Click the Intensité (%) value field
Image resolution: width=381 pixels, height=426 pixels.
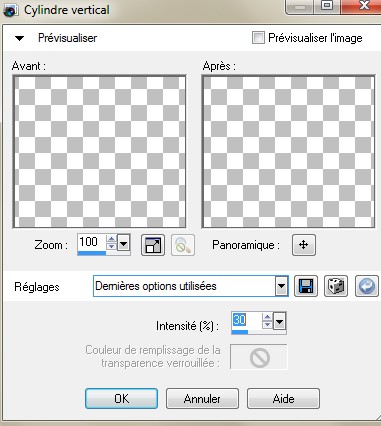(246, 320)
